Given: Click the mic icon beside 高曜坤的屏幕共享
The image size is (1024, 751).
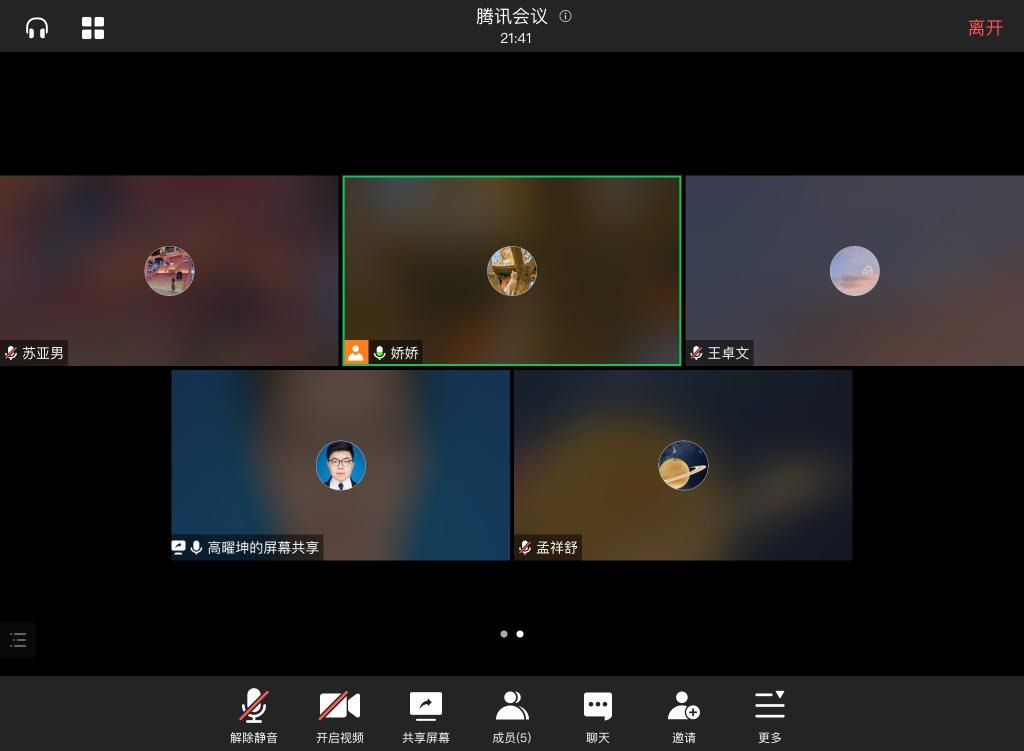Looking at the screenshot, I should point(196,547).
